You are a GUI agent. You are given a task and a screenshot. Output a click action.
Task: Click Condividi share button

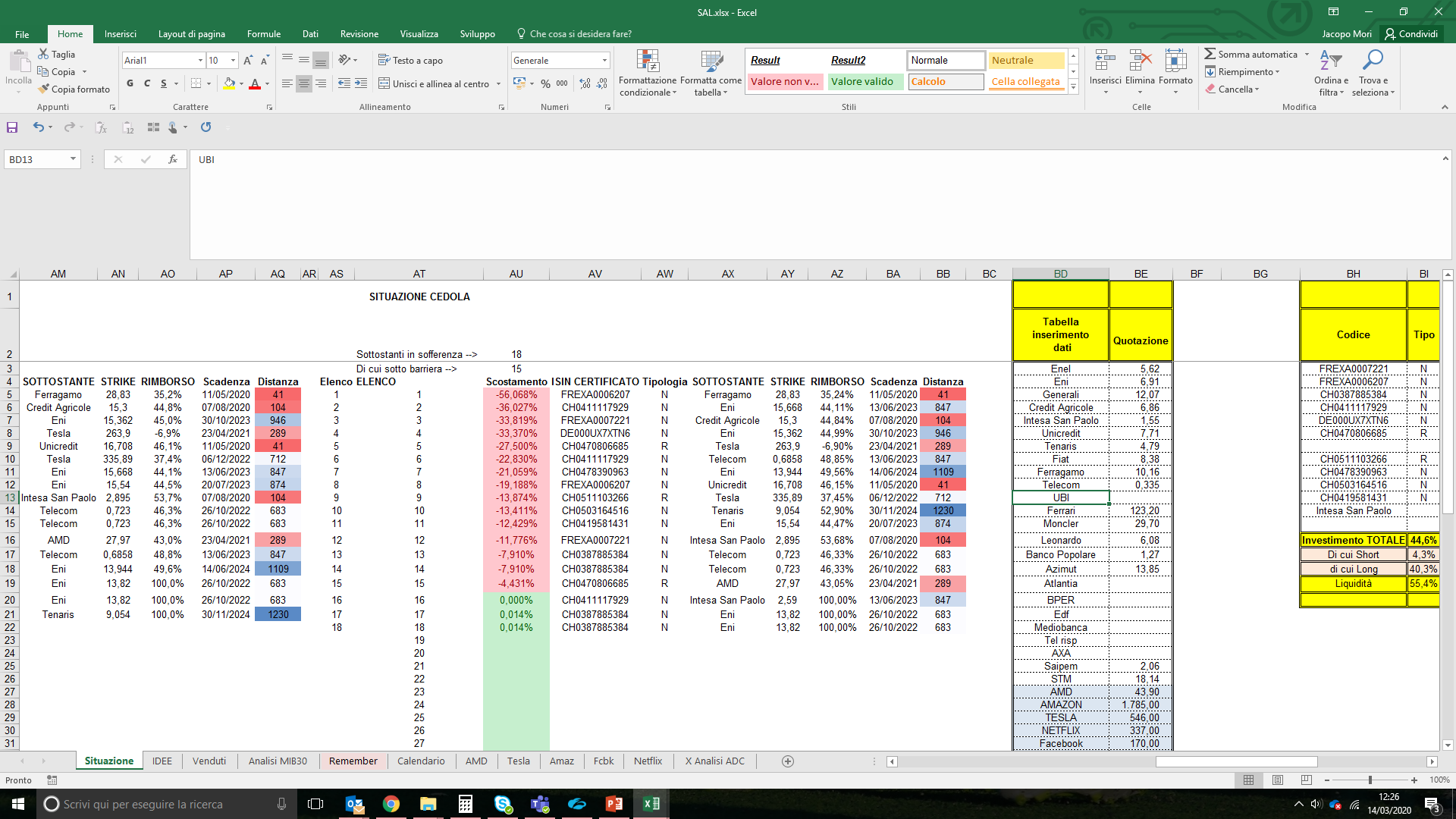pyautogui.click(x=1411, y=34)
